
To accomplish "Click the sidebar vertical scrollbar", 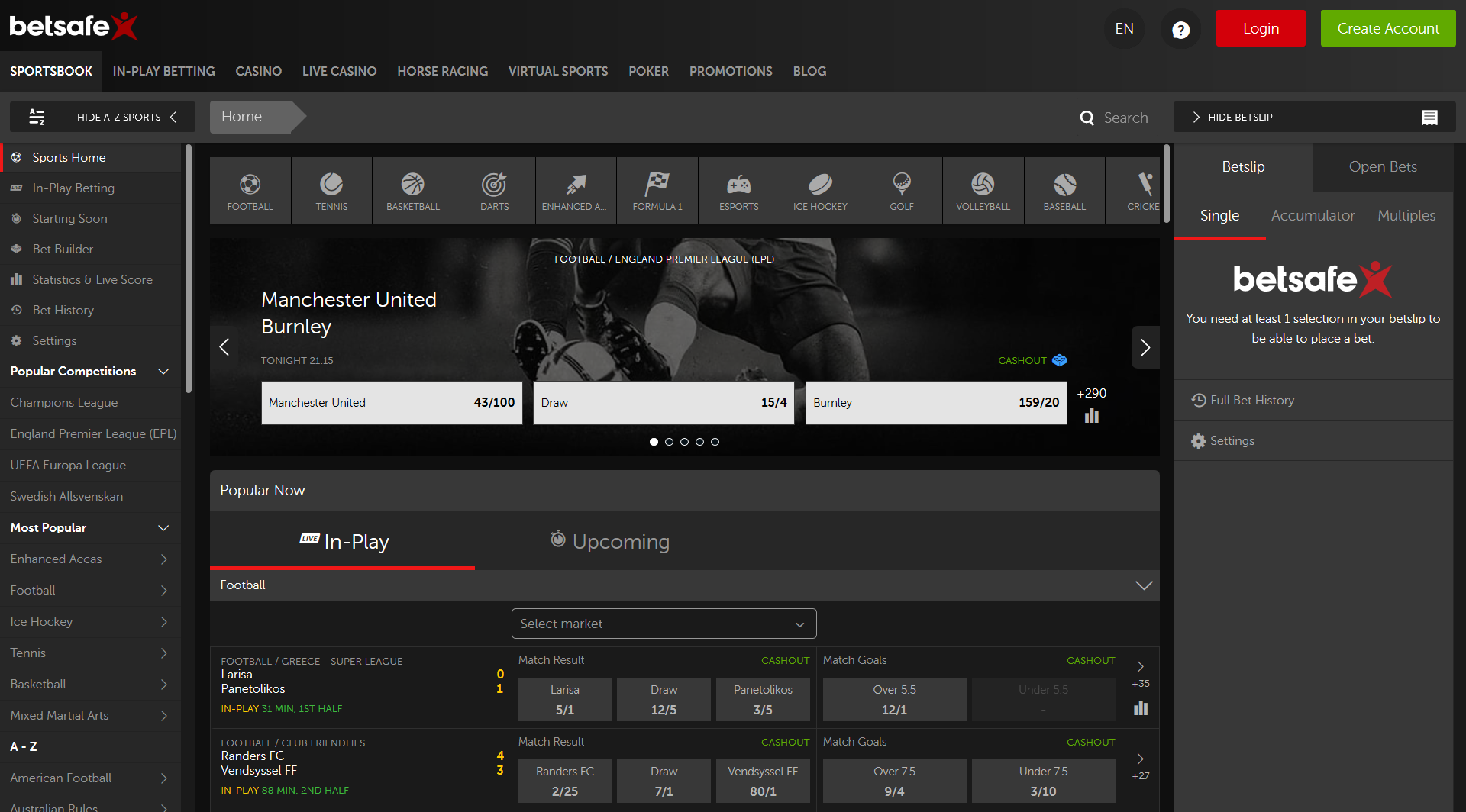I will coord(189,269).
